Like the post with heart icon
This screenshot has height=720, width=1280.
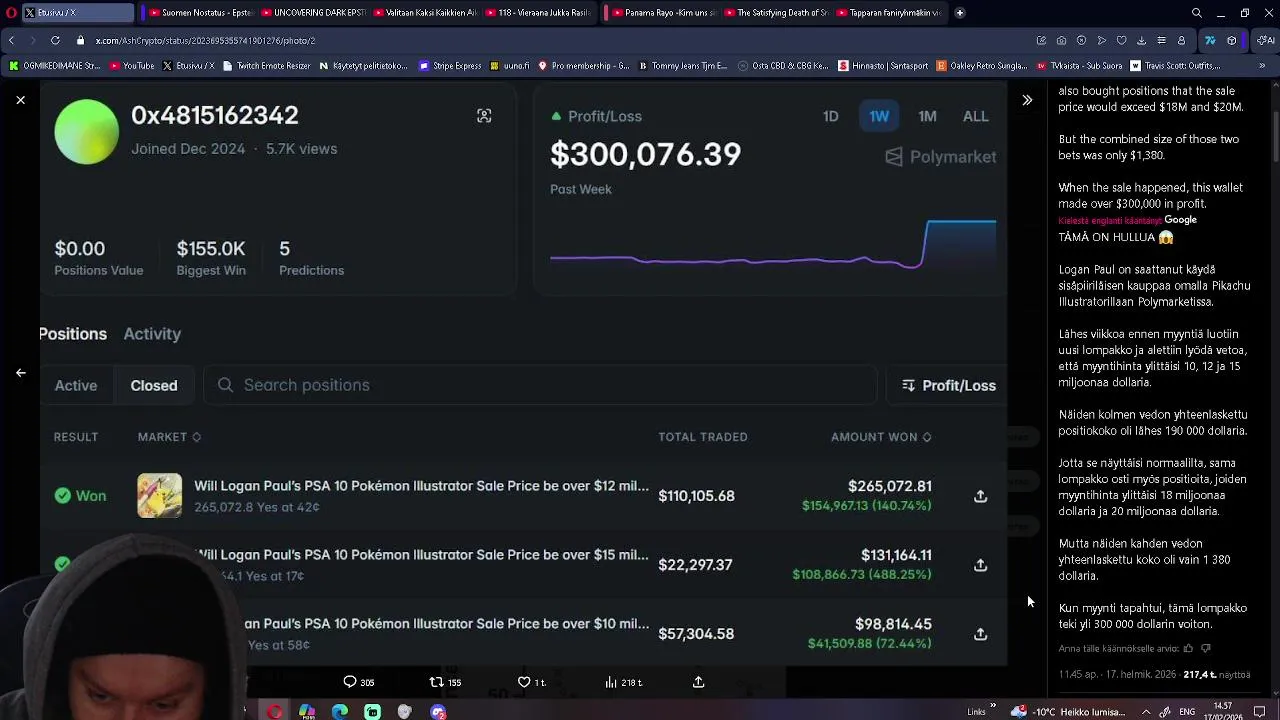point(524,682)
